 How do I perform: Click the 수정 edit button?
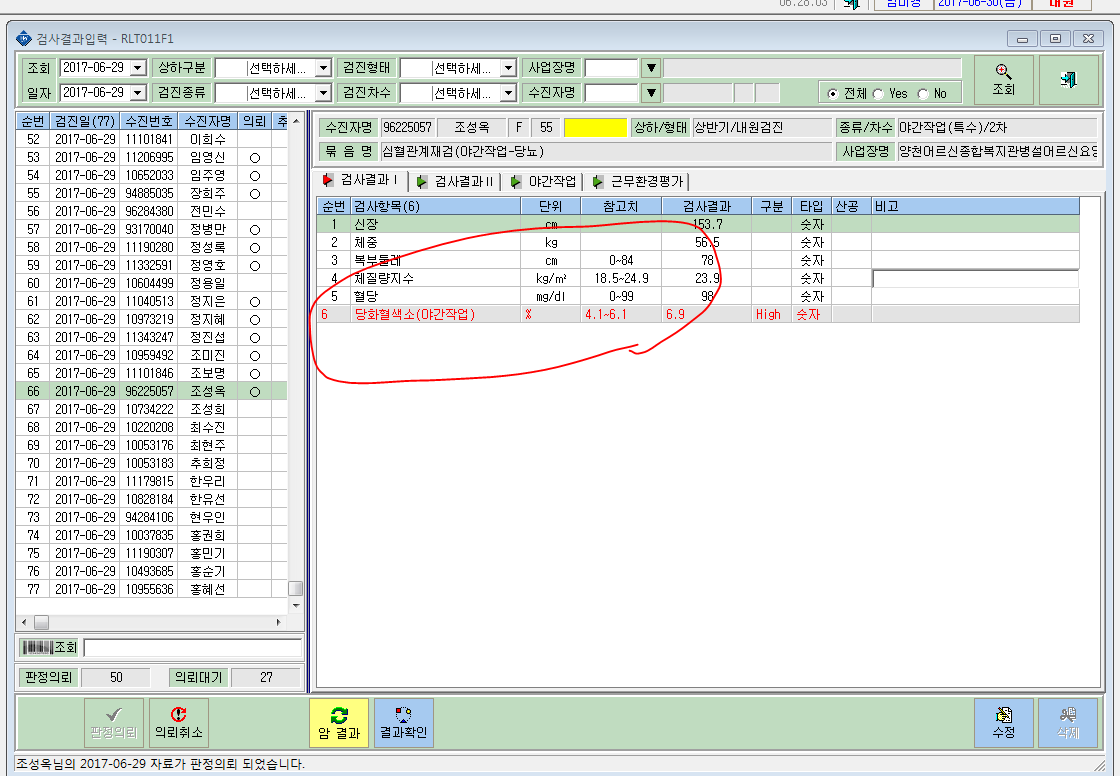pos(1004,722)
